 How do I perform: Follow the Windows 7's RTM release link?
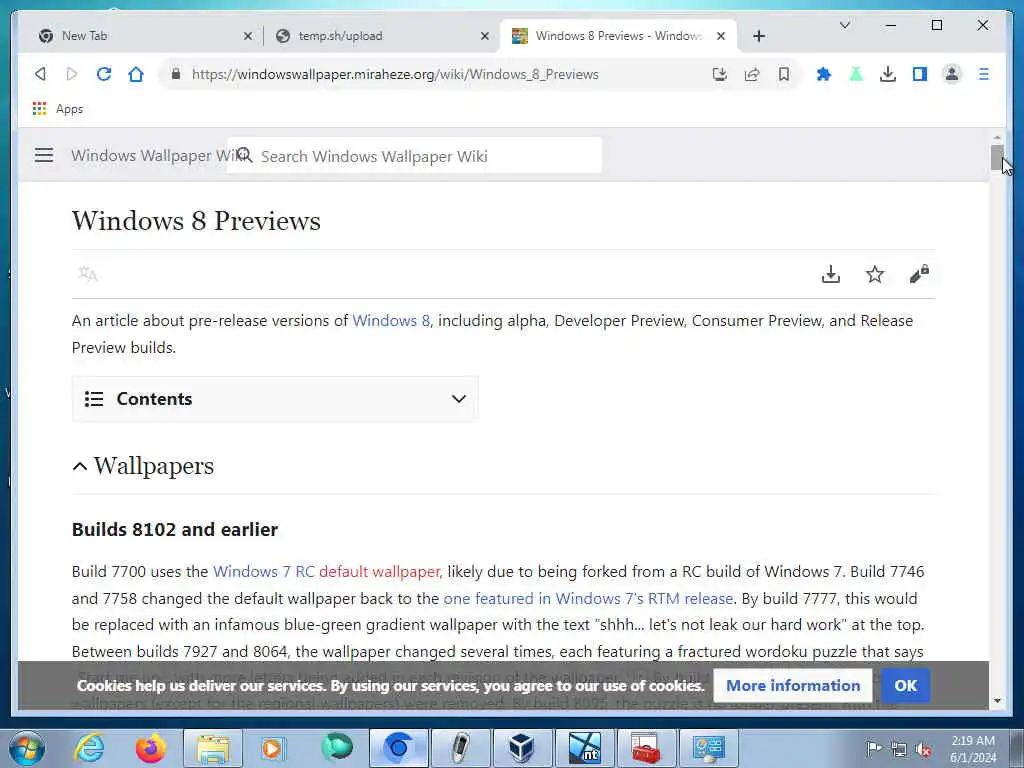(x=588, y=598)
